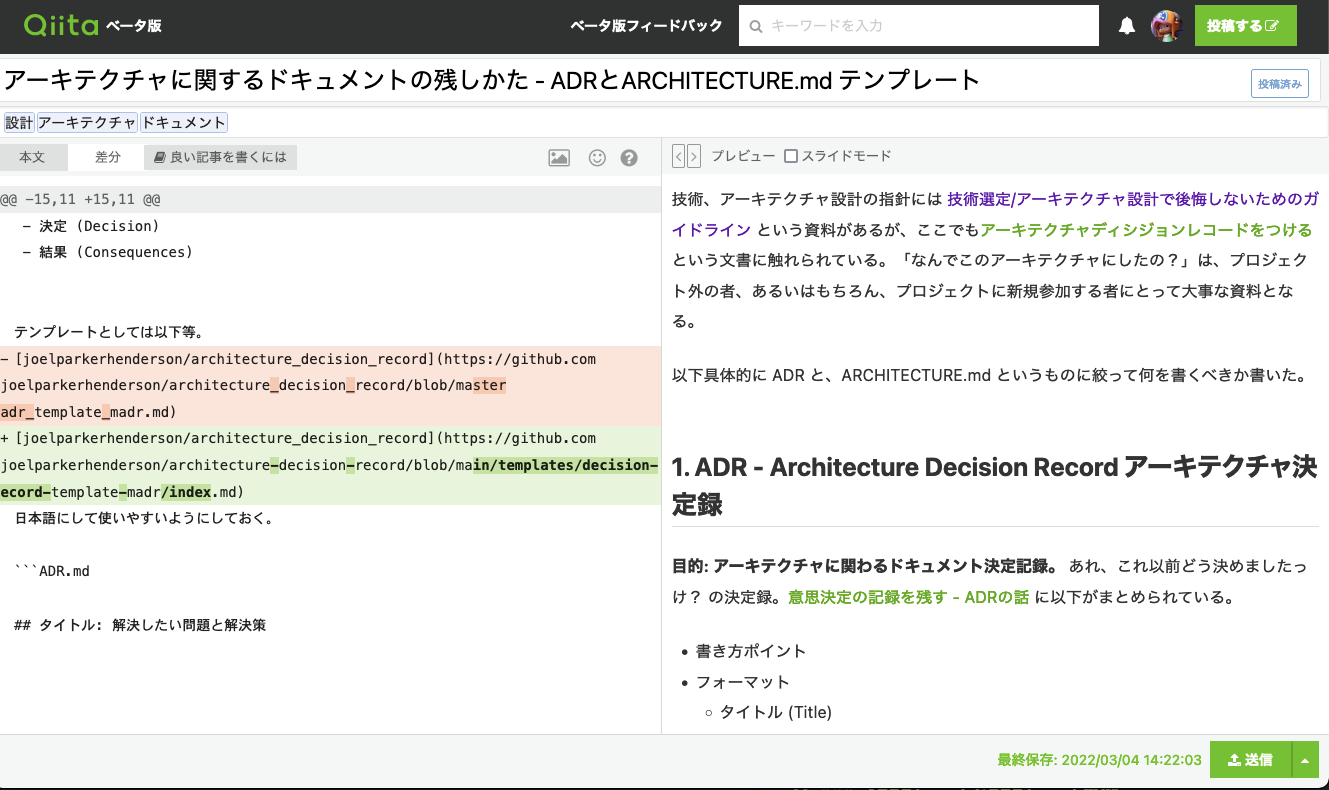
Task: Select the アーキテクチャ tag
Action: (87, 122)
